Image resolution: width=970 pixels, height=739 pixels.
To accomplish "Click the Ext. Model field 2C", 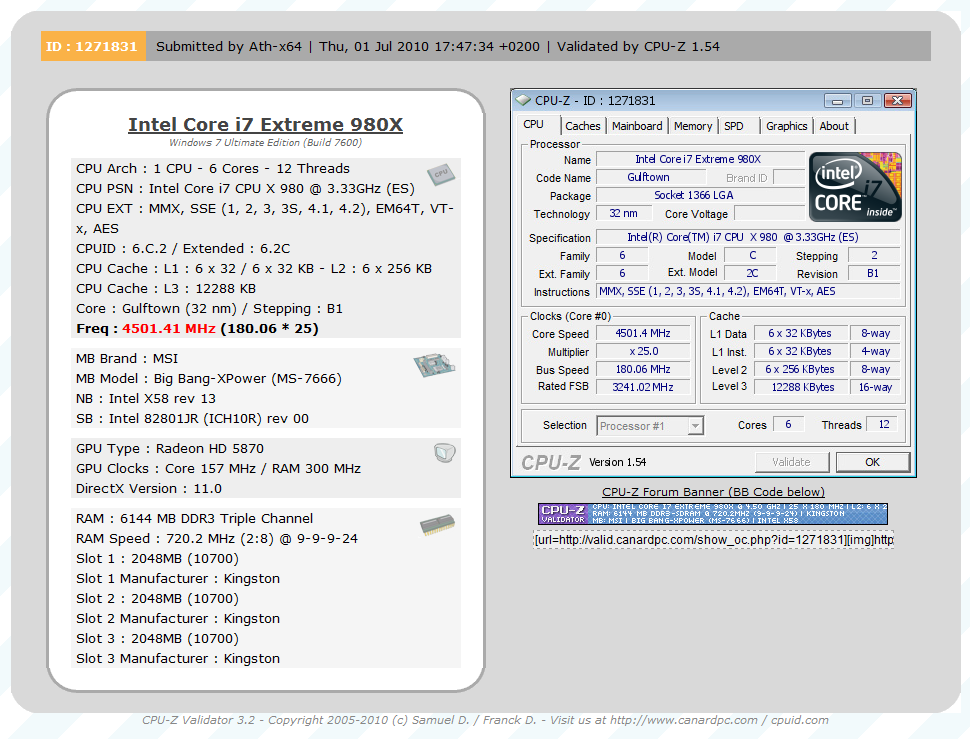I will pyautogui.click(x=752, y=273).
